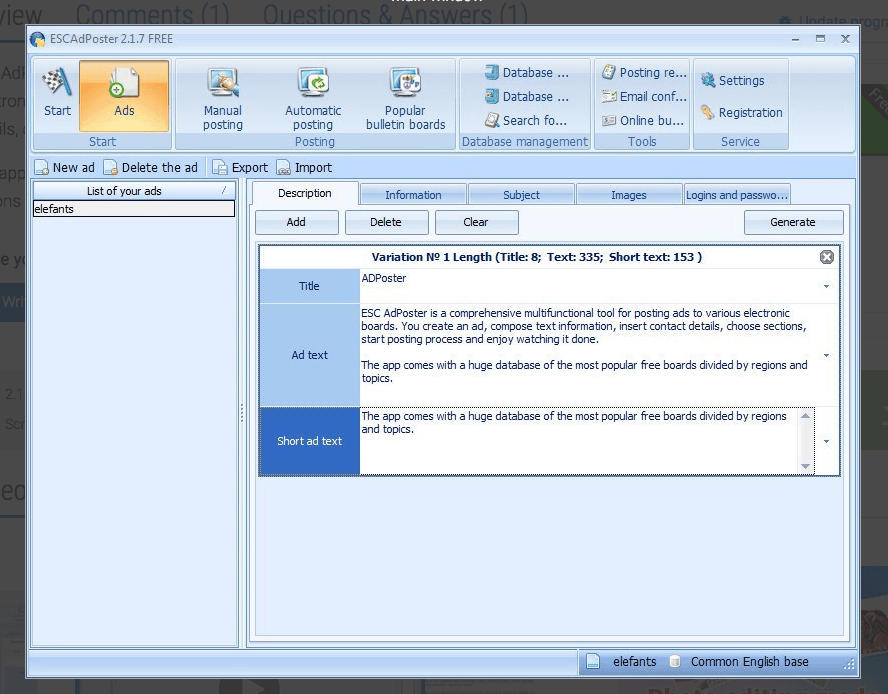The image size is (888, 694).
Task: Click Delete the ad in the toolbar
Action: tap(151, 168)
